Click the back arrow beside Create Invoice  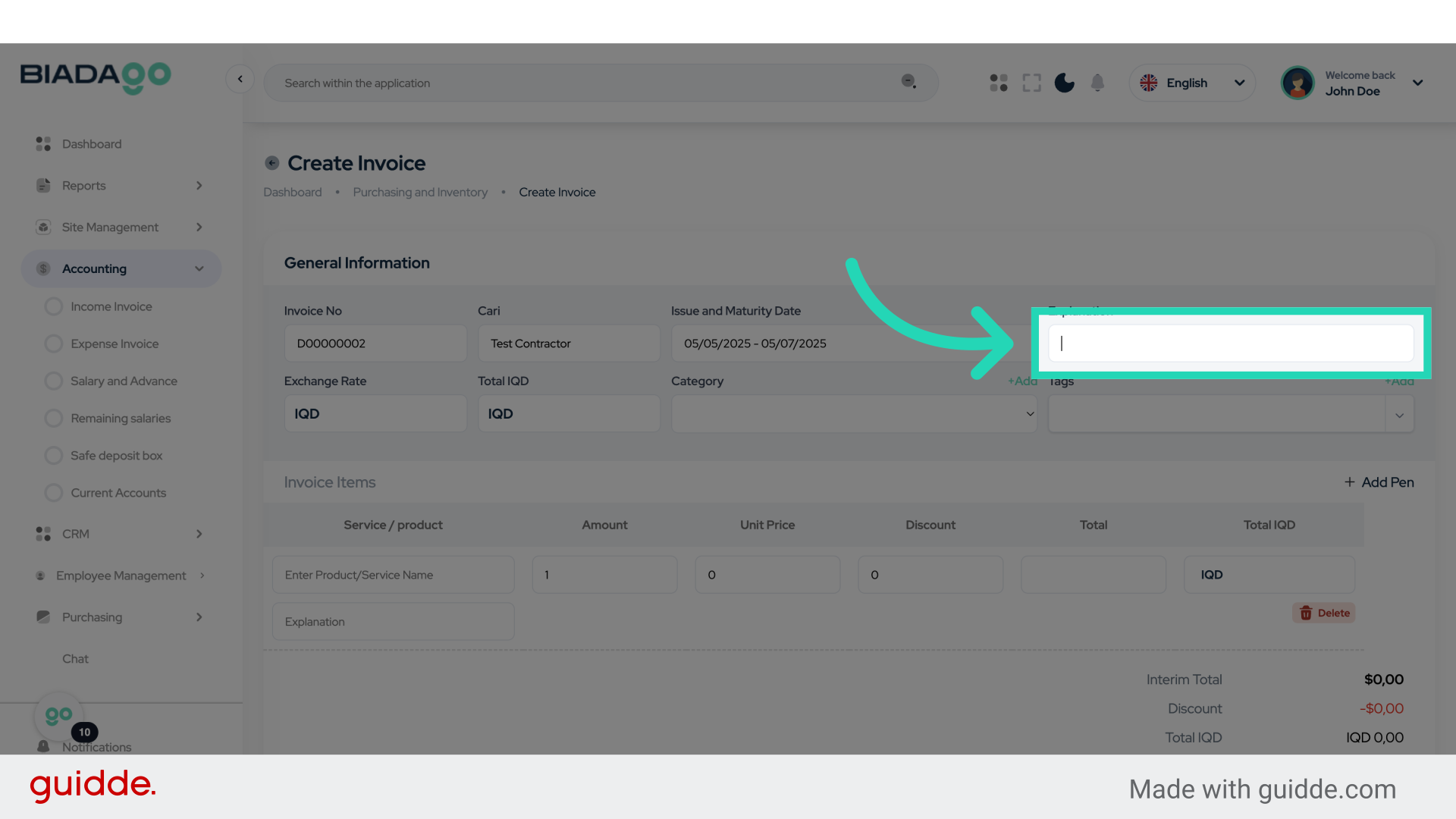click(x=271, y=163)
